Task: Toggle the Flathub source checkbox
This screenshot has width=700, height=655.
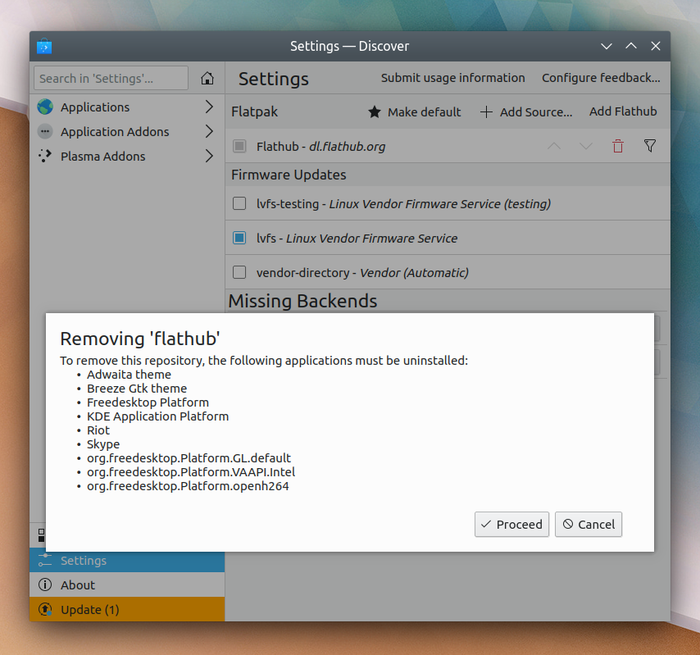Action: pos(239,146)
